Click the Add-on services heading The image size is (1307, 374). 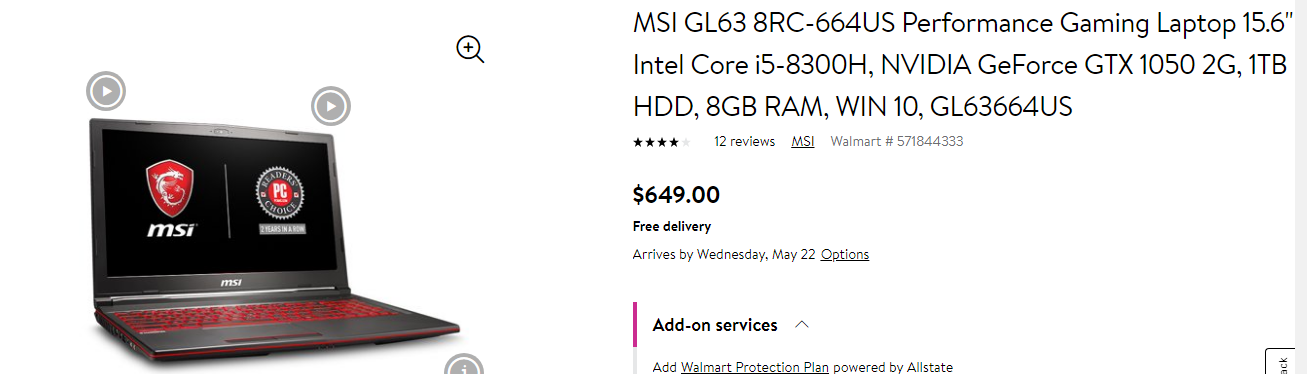tap(715, 325)
